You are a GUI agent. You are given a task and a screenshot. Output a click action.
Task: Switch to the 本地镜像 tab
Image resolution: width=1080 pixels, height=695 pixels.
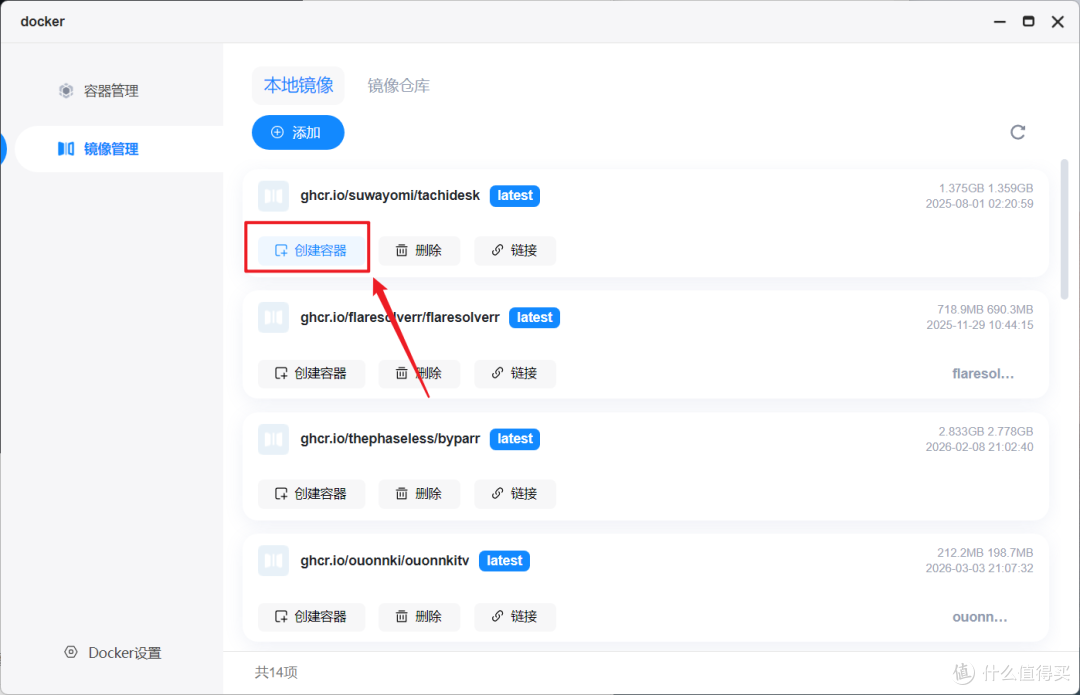point(298,85)
